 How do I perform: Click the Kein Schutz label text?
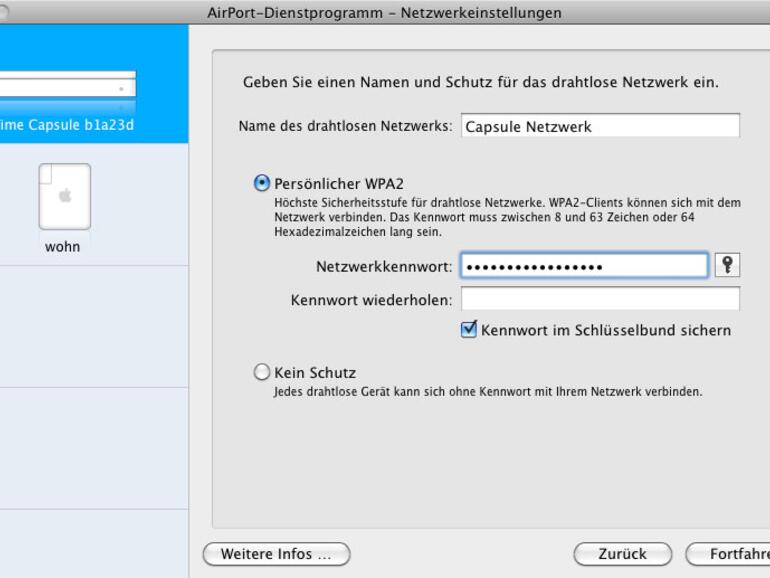(x=315, y=373)
